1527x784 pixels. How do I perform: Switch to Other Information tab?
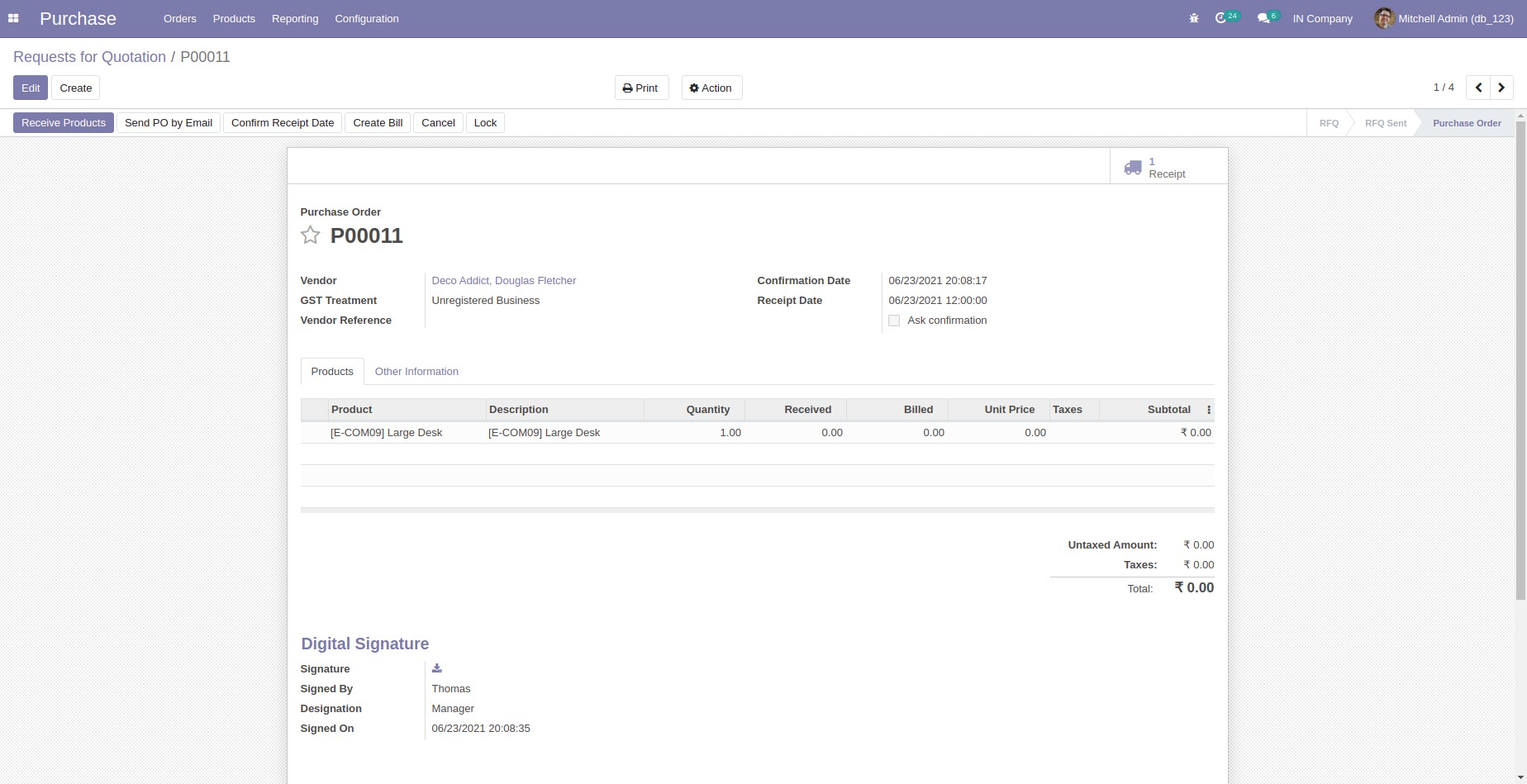416,372
